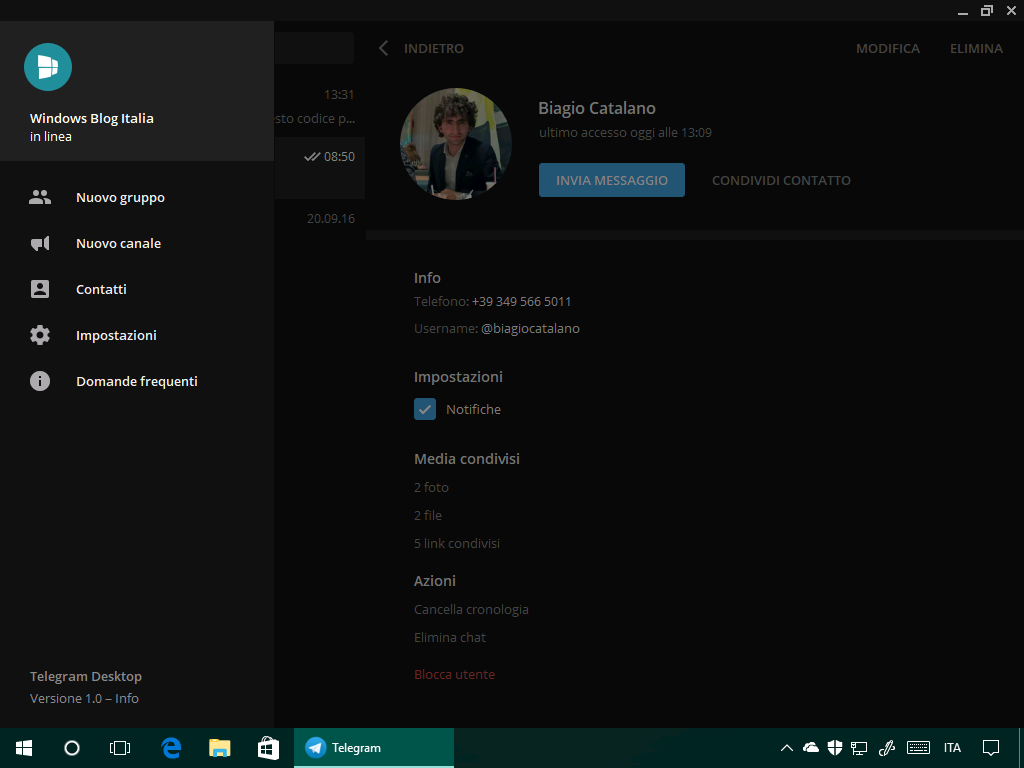Click the Telegram taskbar button
The height and width of the screenshot is (768, 1024).
coord(374,748)
